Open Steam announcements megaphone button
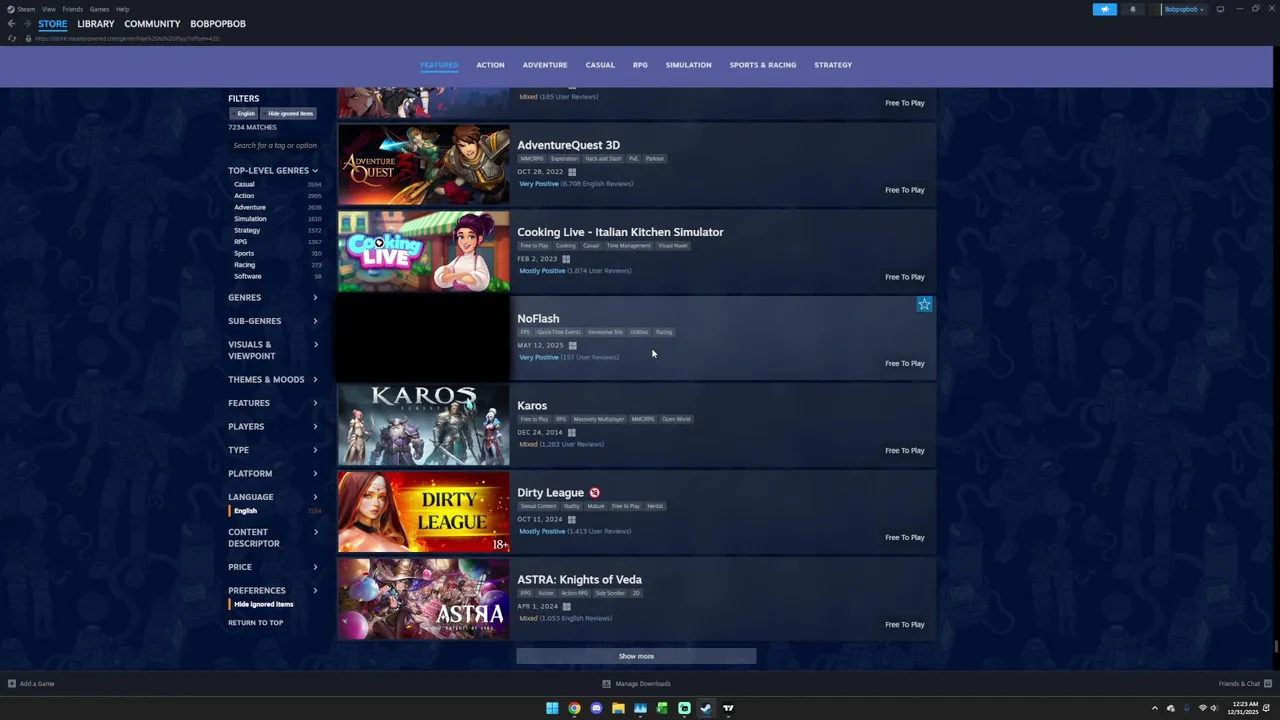This screenshot has width=1280, height=720. pos(1104,9)
